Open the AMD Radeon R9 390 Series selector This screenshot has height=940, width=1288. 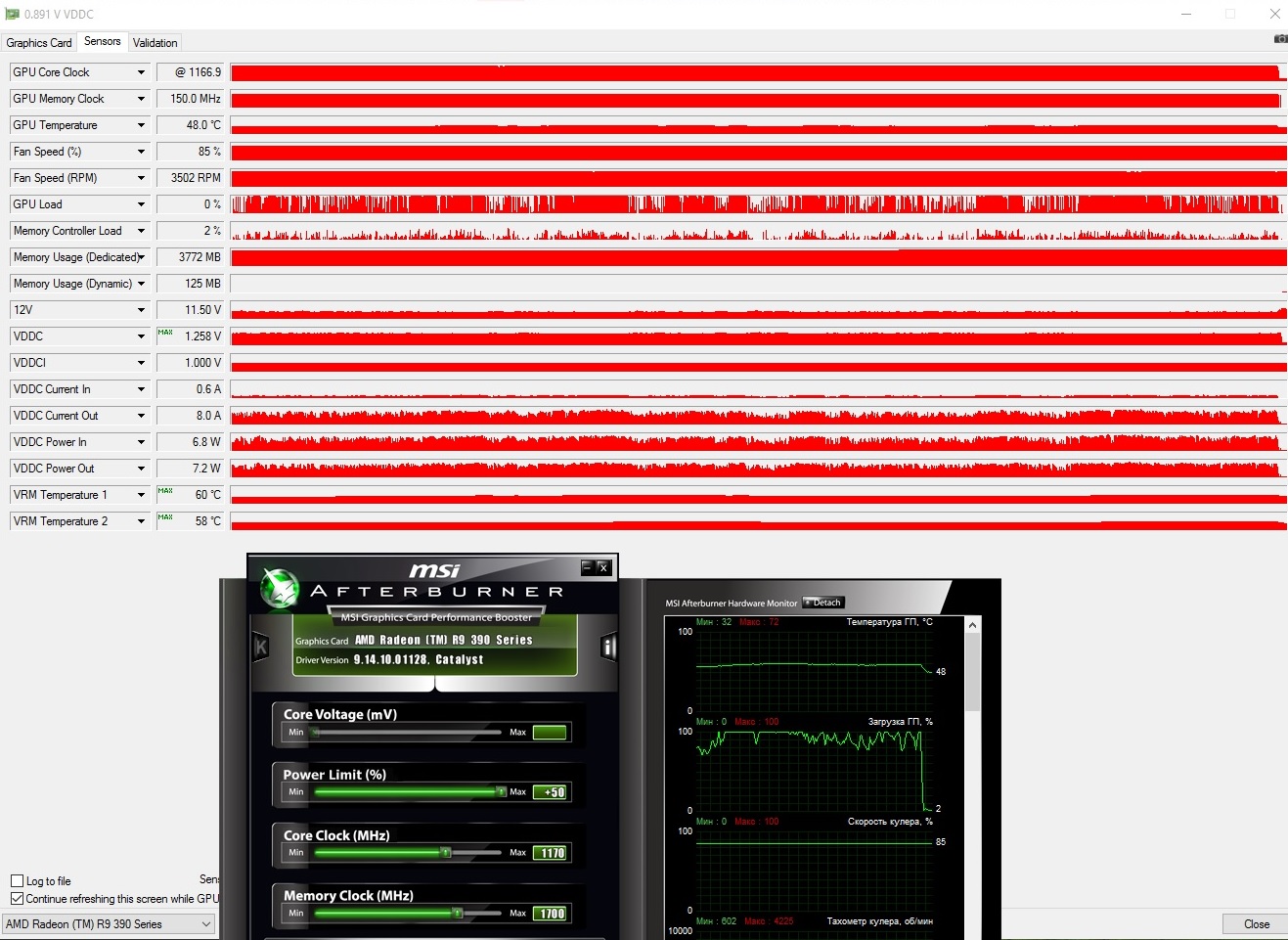pos(109,924)
